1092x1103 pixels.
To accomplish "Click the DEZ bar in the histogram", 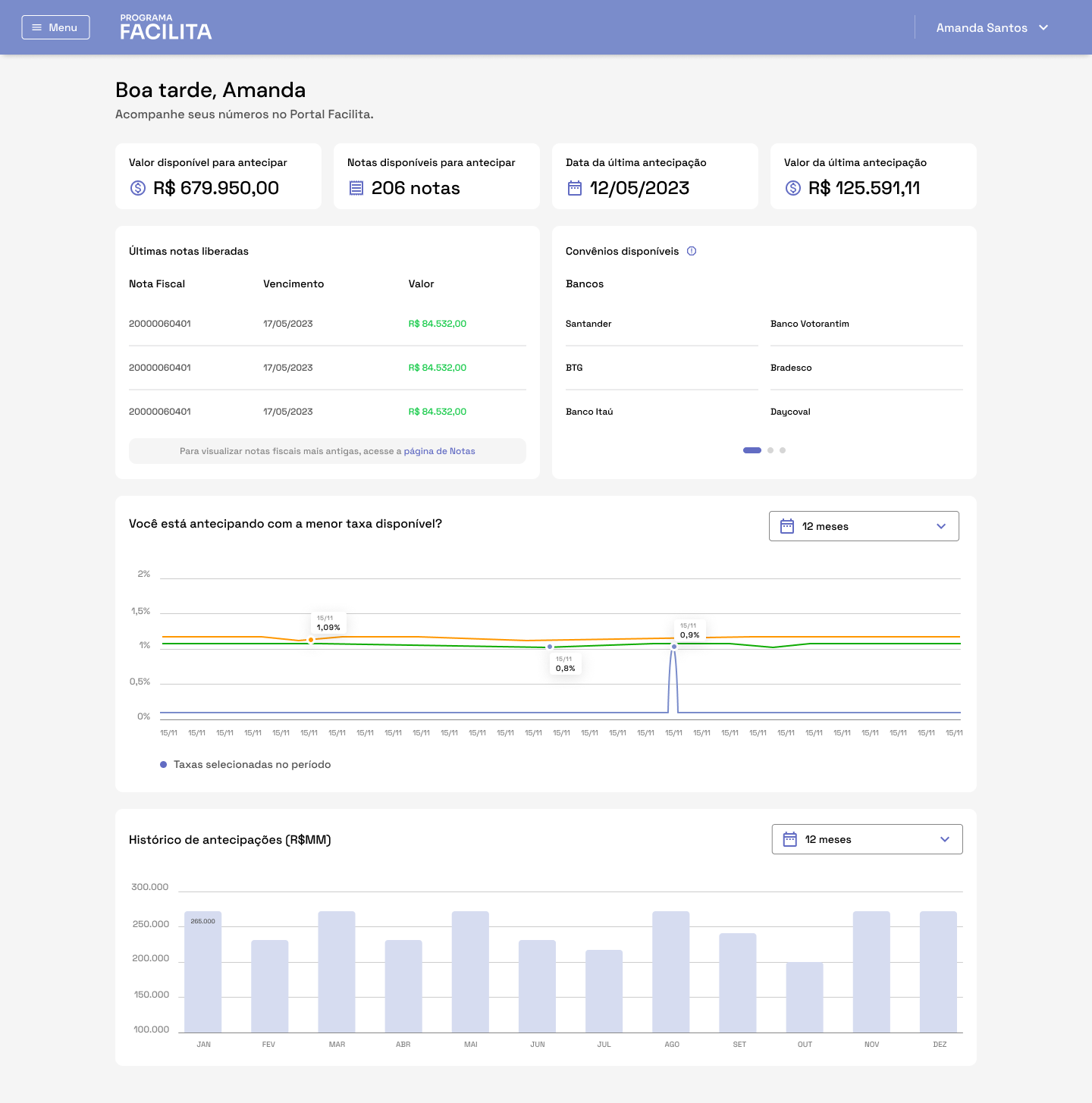I will [x=938, y=972].
